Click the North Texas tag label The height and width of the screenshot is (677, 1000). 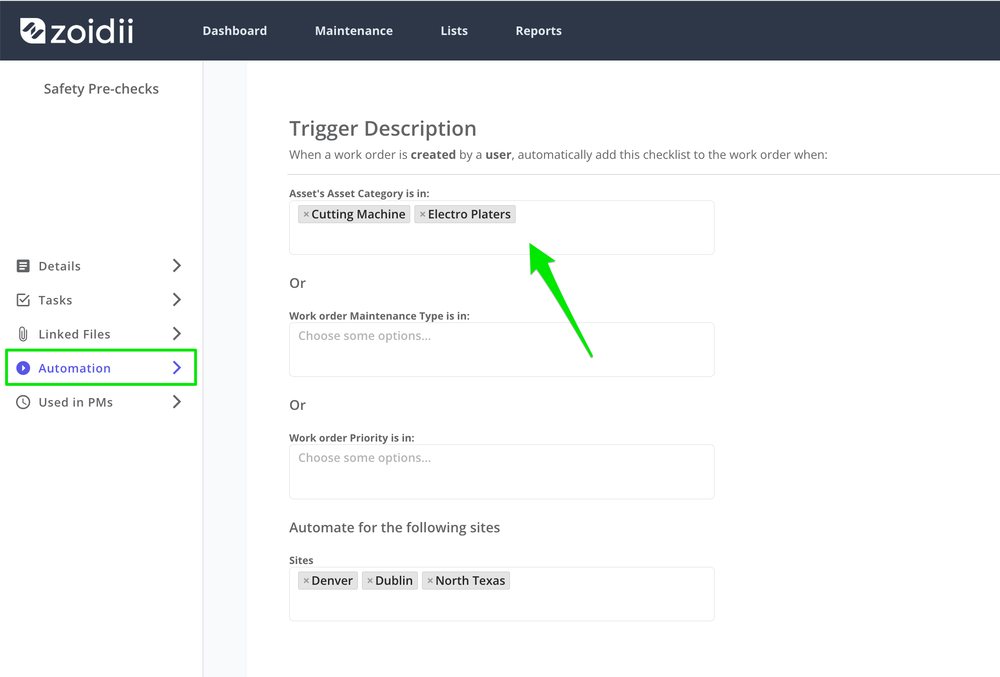[470, 581]
